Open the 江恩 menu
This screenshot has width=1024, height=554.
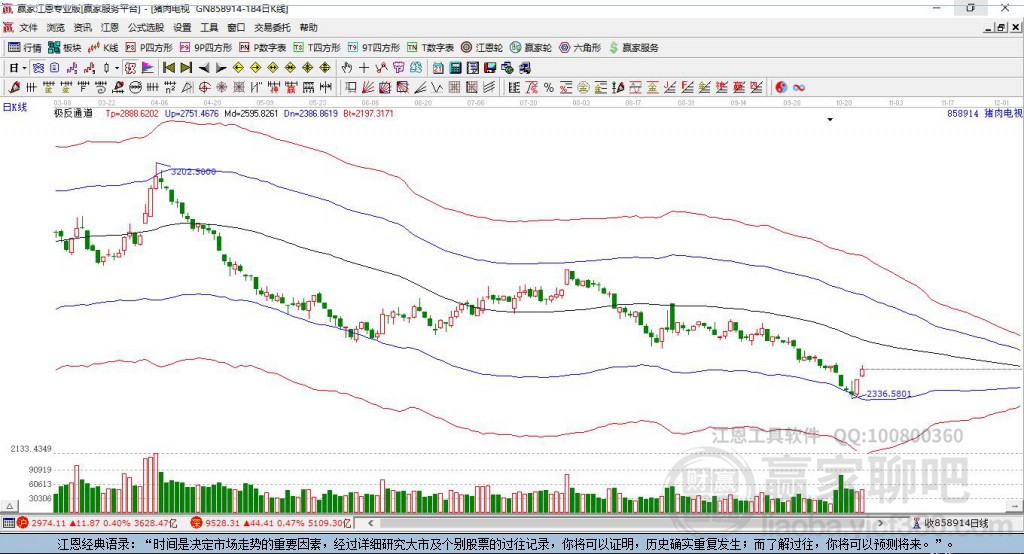pyautogui.click(x=110, y=27)
